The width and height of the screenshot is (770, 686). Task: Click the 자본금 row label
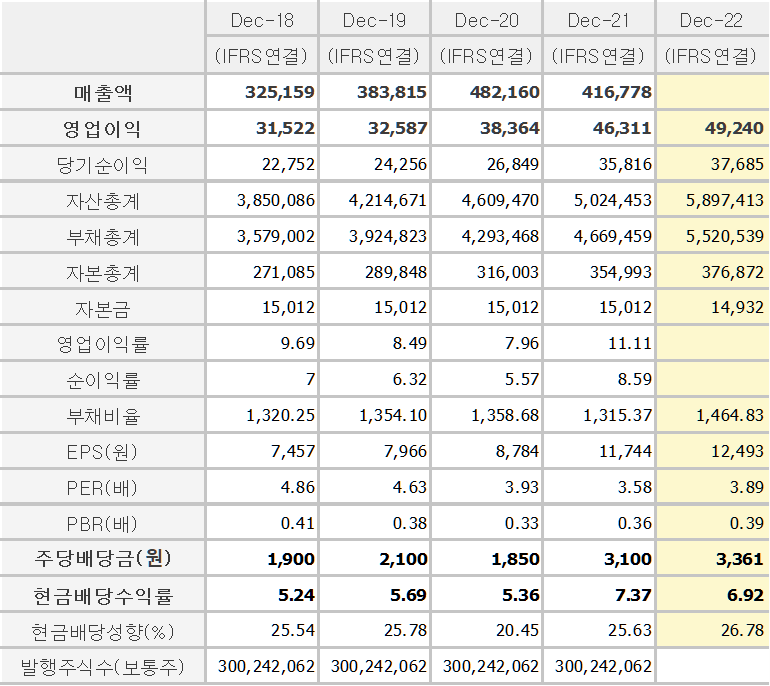103,308
